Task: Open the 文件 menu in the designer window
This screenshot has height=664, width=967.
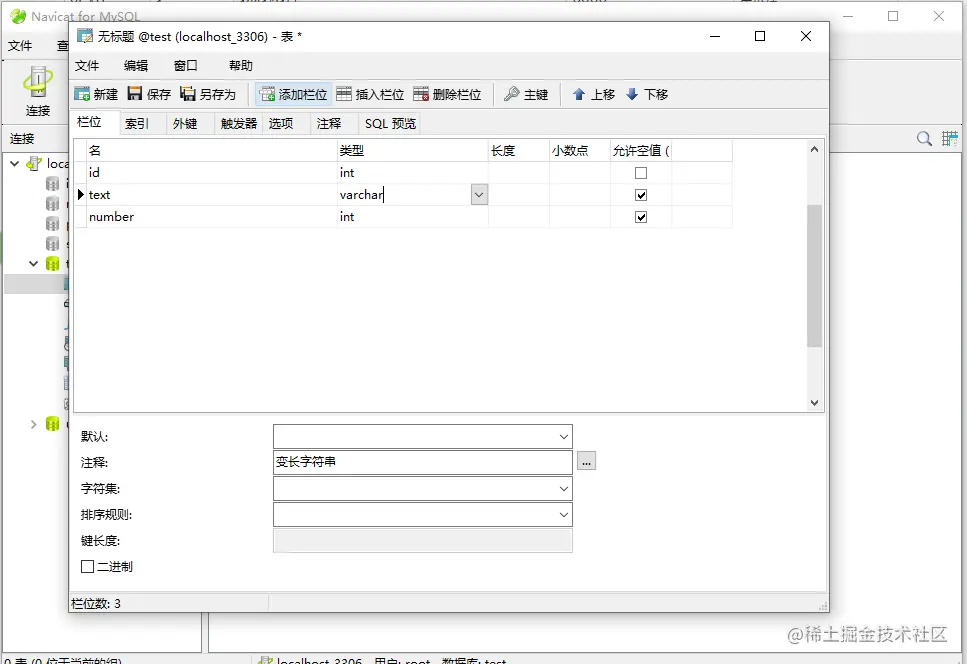Action: coord(87,65)
